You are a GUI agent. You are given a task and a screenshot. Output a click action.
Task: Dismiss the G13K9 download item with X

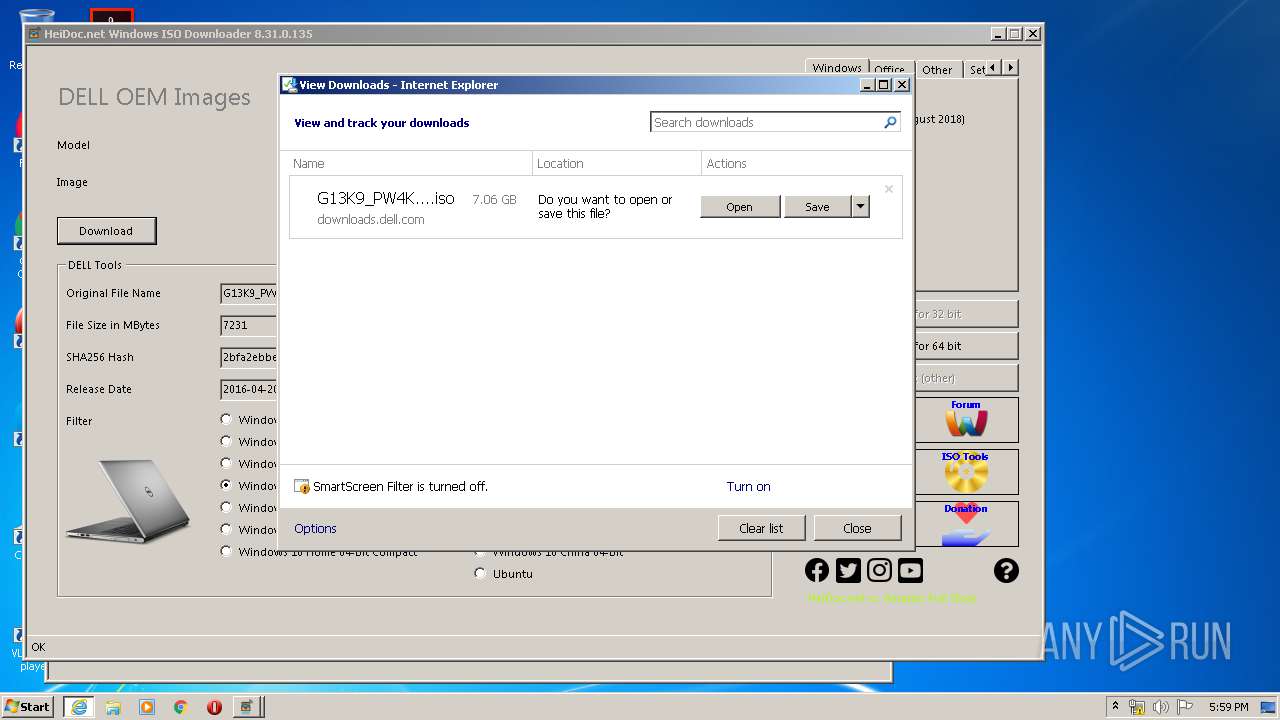tap(888, 189)
